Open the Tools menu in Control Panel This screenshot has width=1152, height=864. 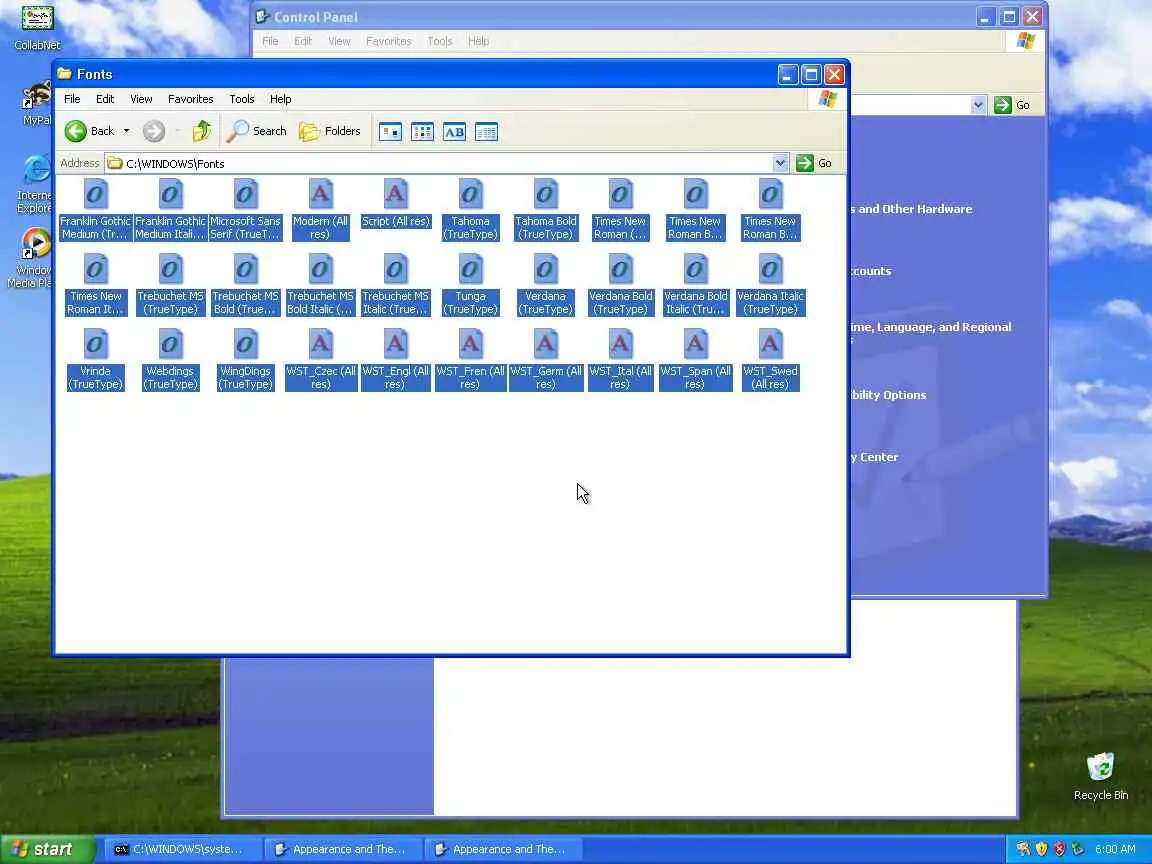(439, 41)
